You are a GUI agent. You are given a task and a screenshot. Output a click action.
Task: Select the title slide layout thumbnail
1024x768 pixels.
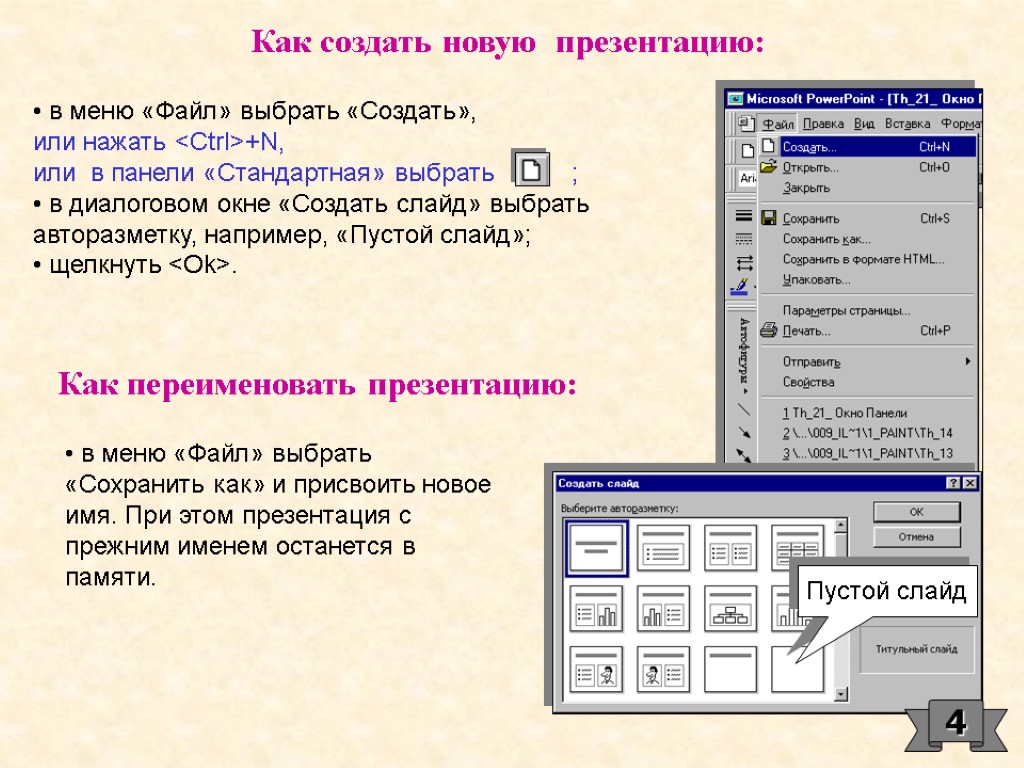[x=597, y=549]
